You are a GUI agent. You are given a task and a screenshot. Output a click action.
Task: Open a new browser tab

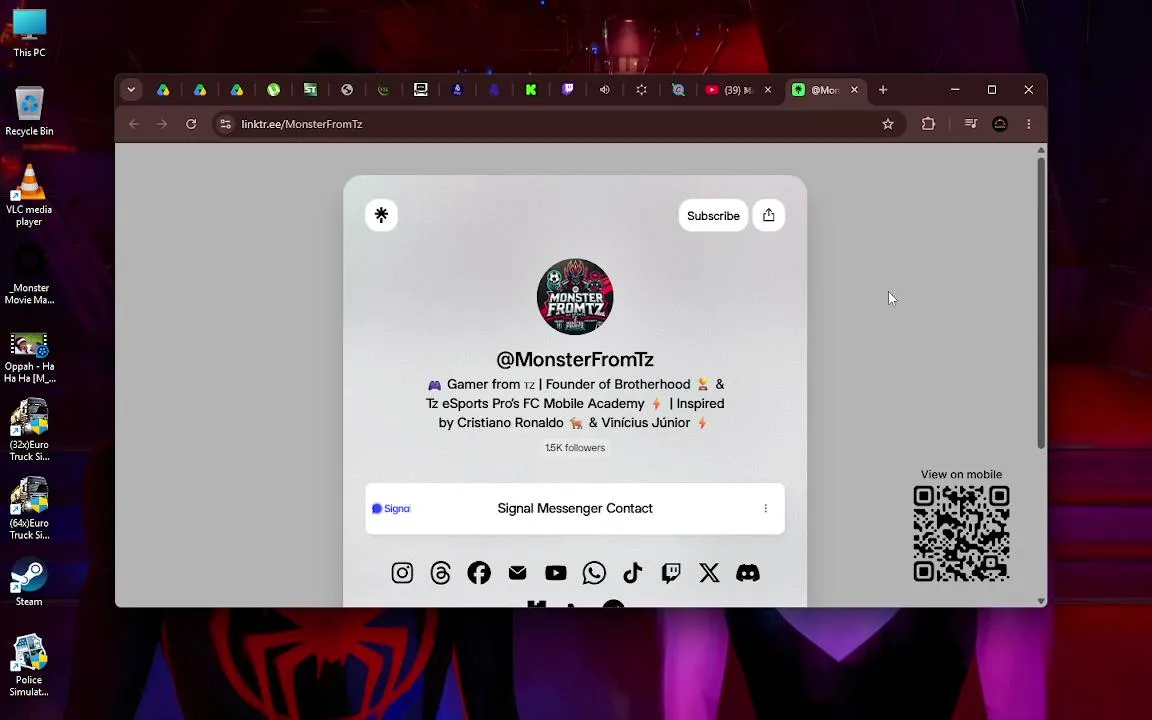point(883,90)
